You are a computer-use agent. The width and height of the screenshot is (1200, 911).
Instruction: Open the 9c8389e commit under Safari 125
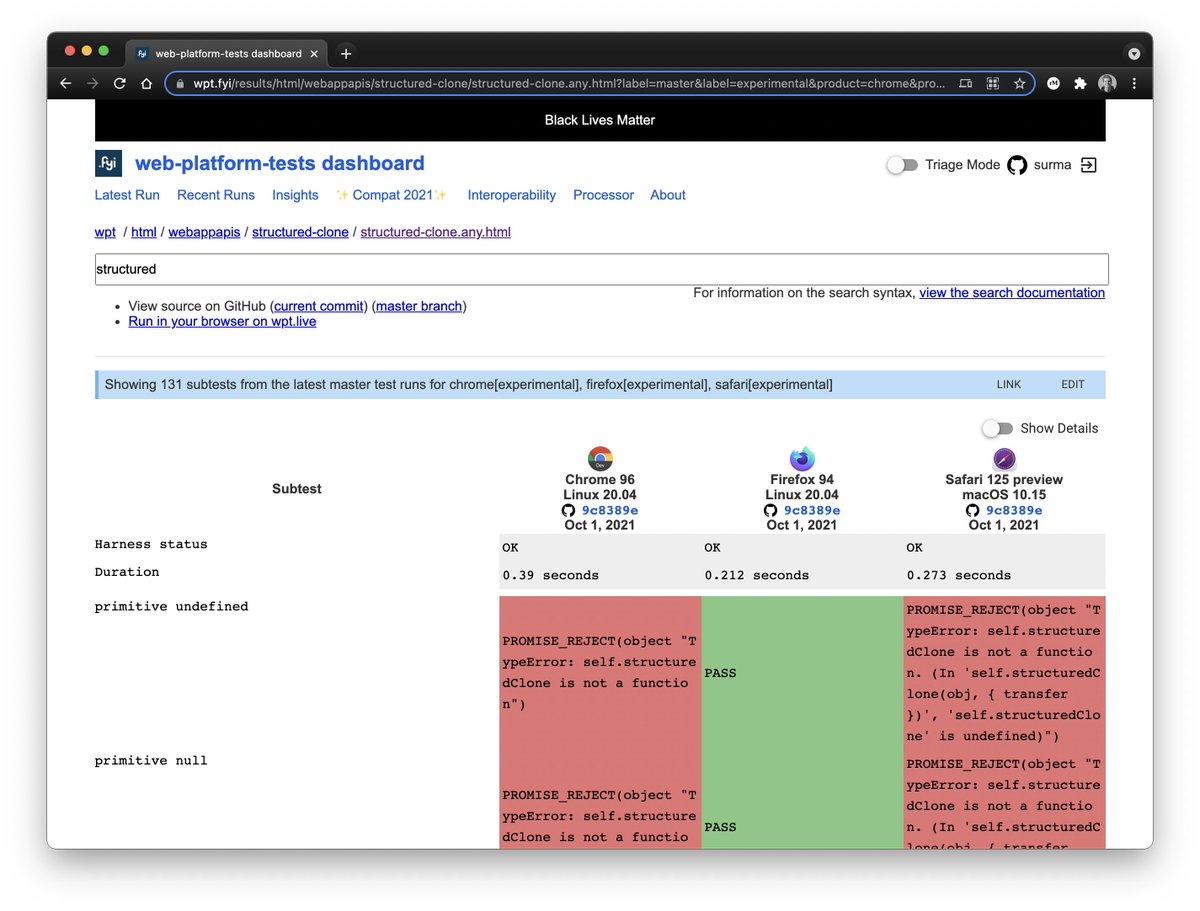pyautogui.click(x=1013, y=510)
